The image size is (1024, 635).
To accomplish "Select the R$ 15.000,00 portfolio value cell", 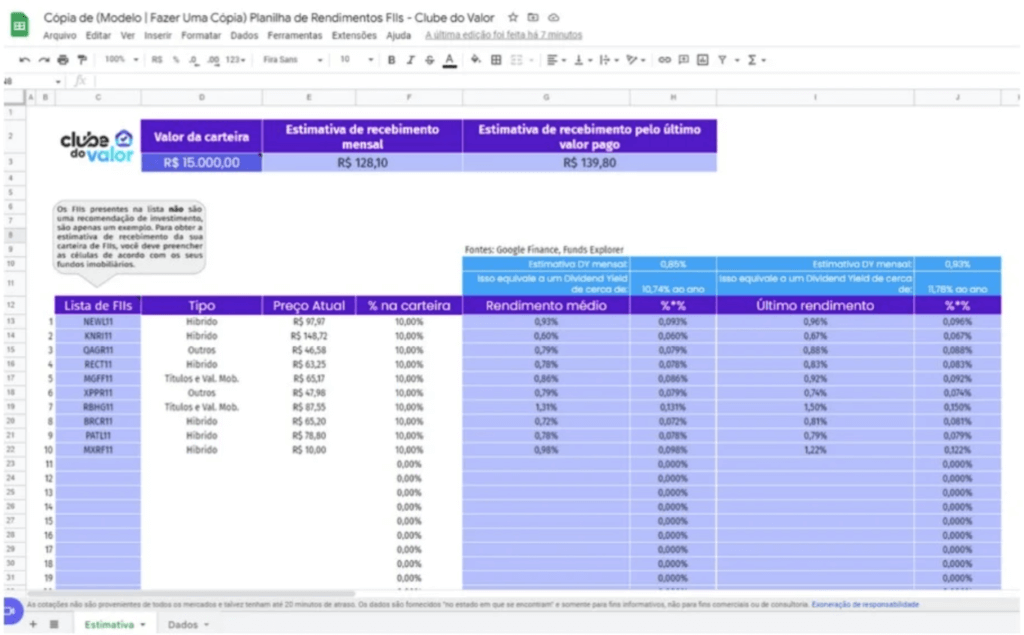I will pyautogui.click(x=201, y=163).
